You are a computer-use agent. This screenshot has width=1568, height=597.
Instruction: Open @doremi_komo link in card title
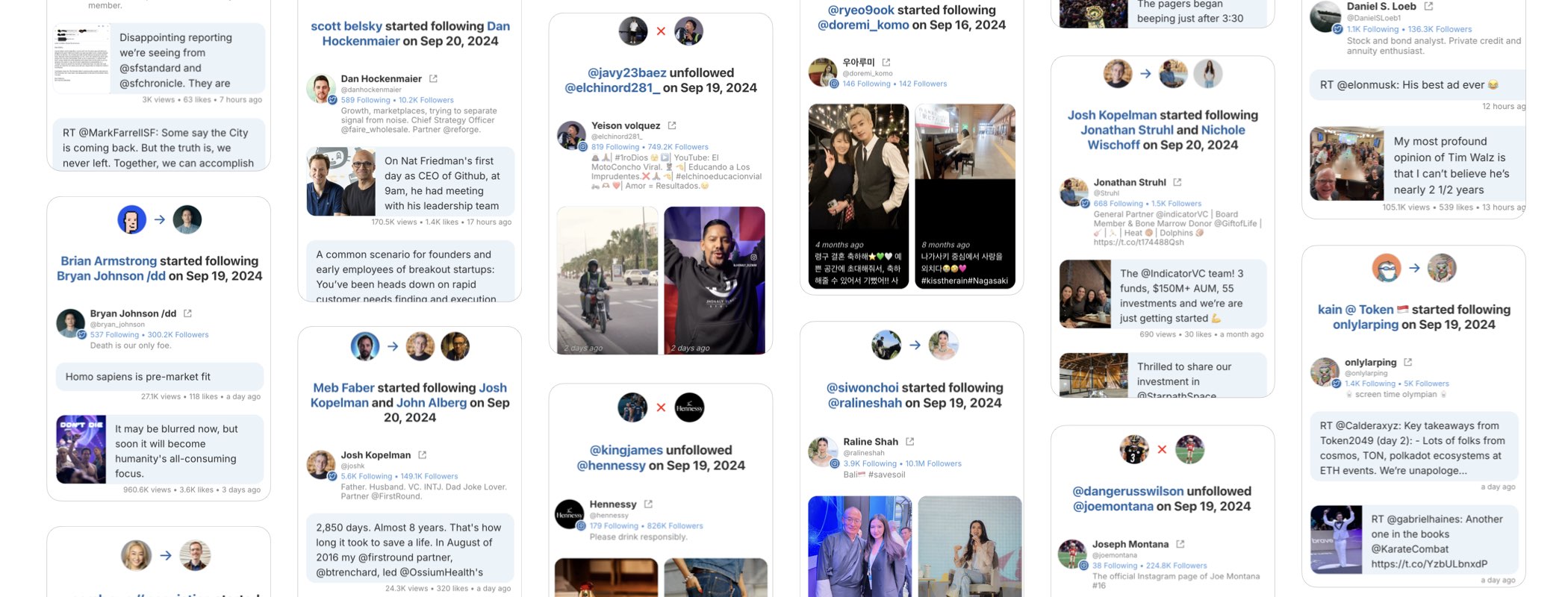[x=863, y=25]
